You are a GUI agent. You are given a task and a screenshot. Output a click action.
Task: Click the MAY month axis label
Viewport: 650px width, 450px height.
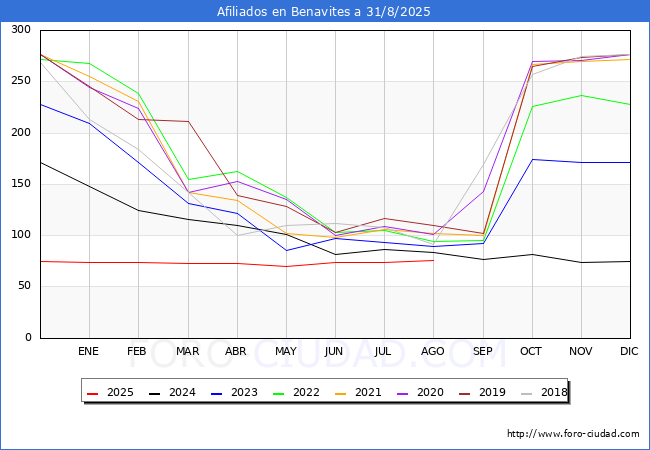click(x=286, y=351)
